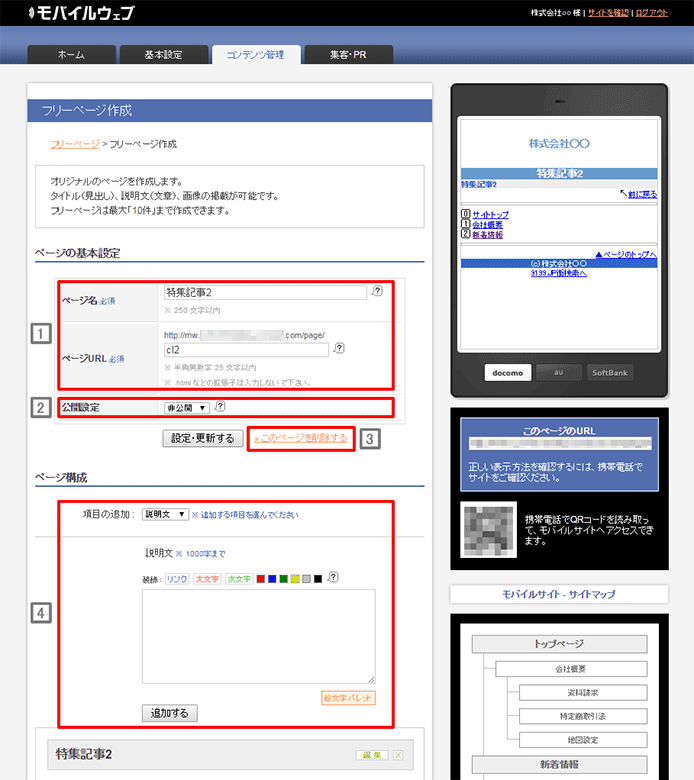694x780 pixels.
Task: Open the help icon next to 公開設定
Action: coord(220,407)
